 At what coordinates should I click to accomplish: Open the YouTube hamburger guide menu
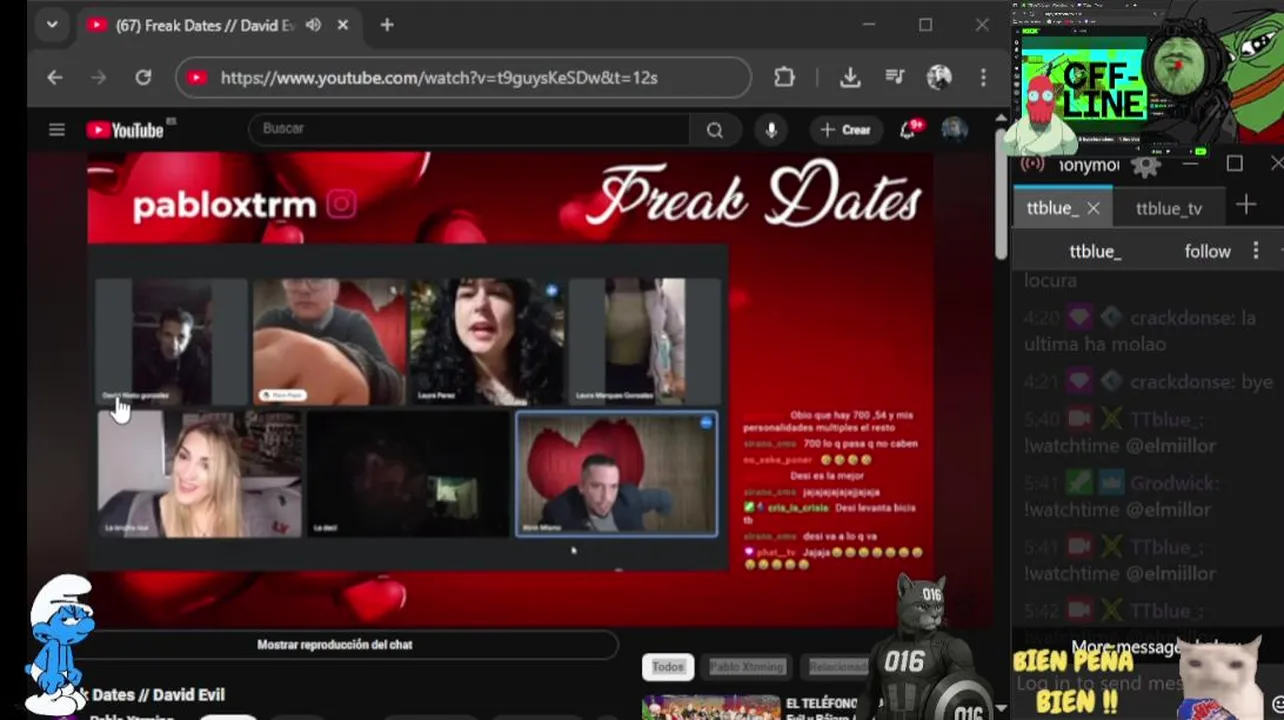[57, 129]
